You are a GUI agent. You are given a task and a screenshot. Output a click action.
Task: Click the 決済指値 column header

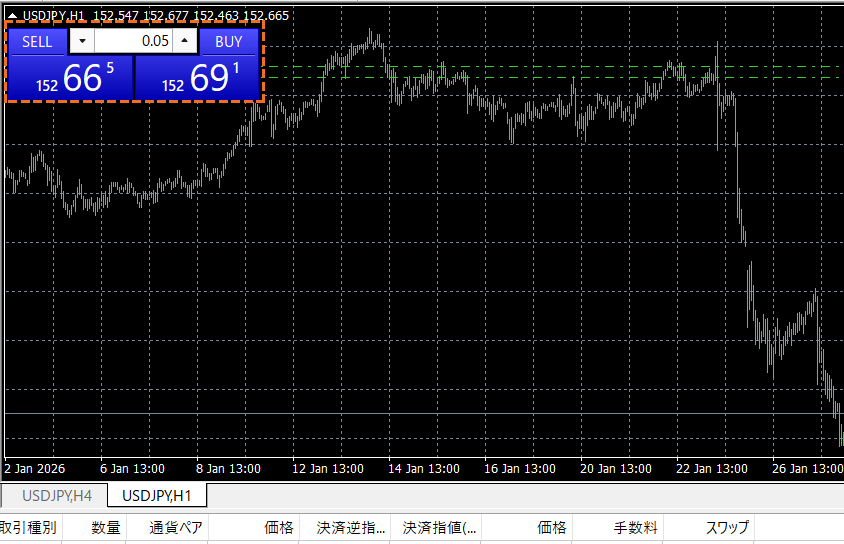pyautogui.click(x=440, y=528)
